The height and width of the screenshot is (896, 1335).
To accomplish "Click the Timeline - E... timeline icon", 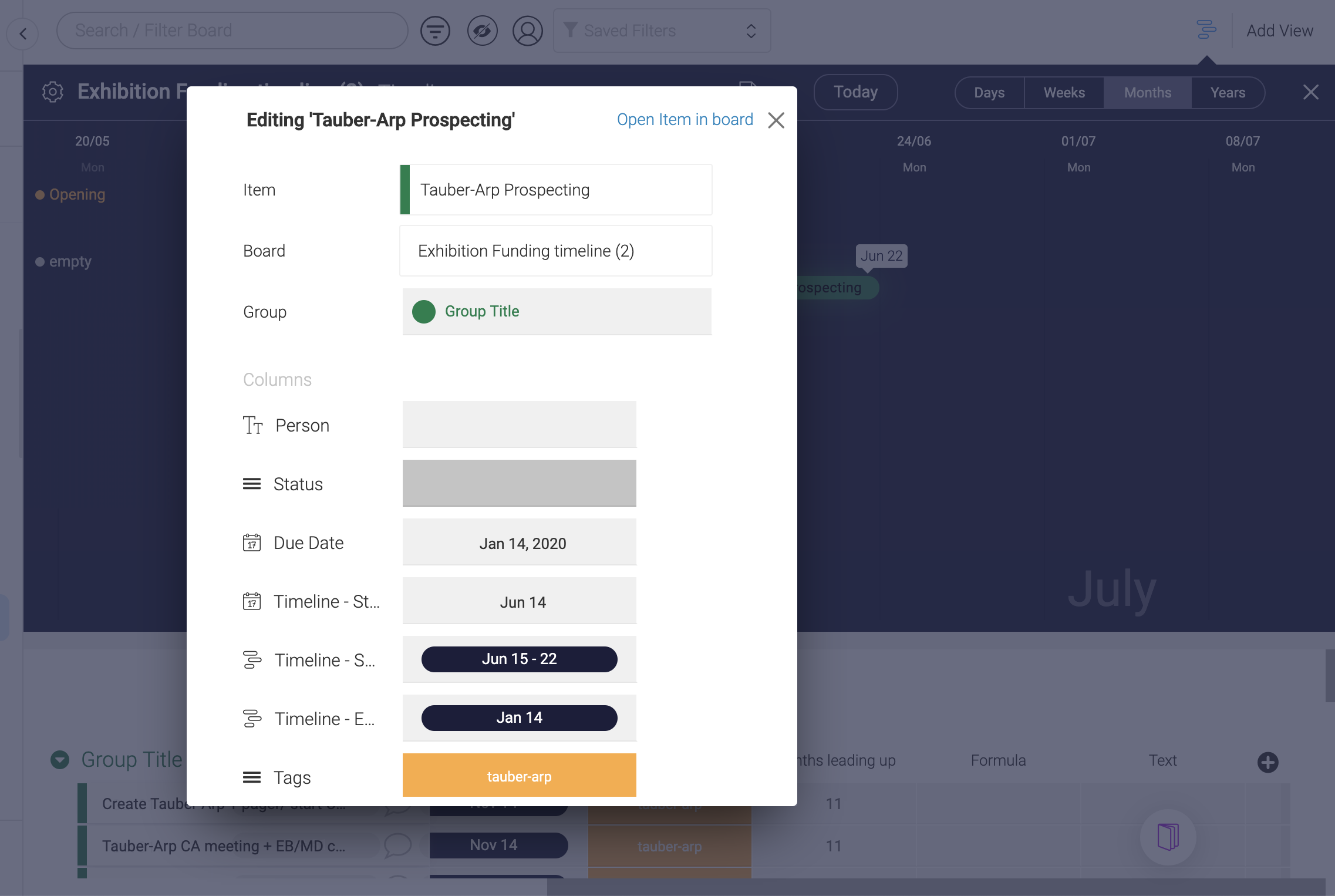I will point(252,719).
